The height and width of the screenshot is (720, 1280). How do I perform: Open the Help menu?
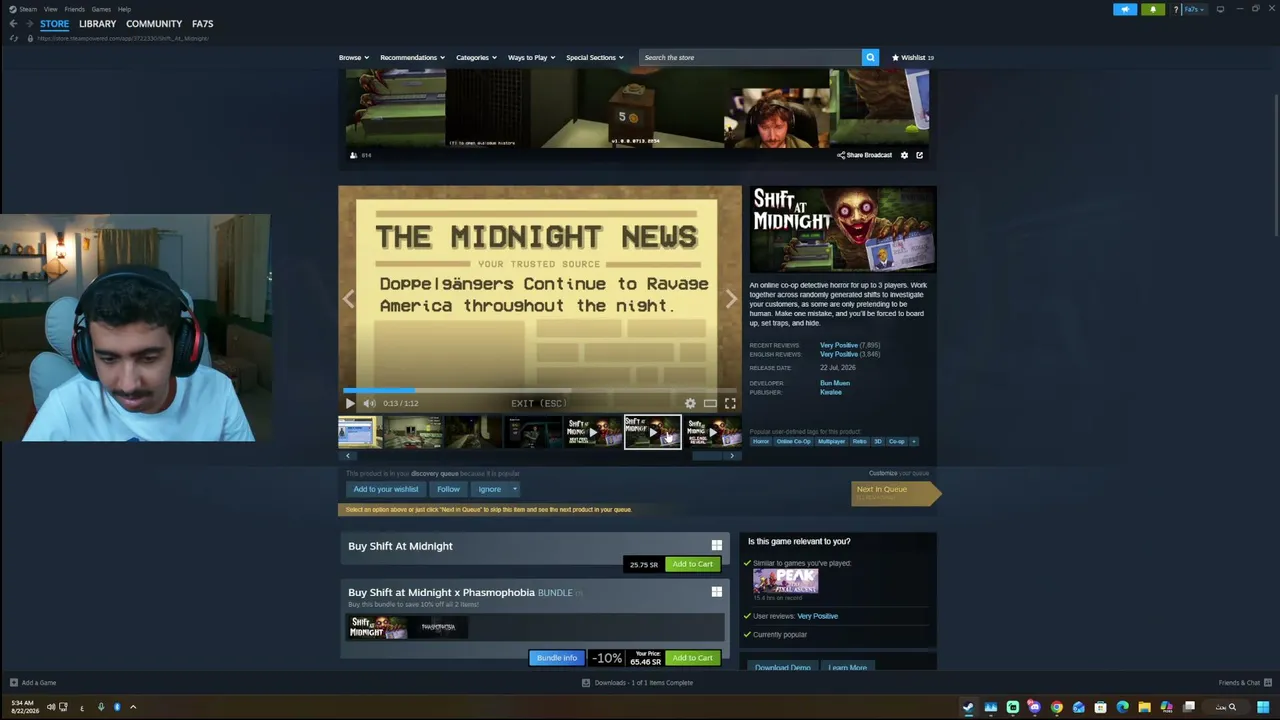124,9
